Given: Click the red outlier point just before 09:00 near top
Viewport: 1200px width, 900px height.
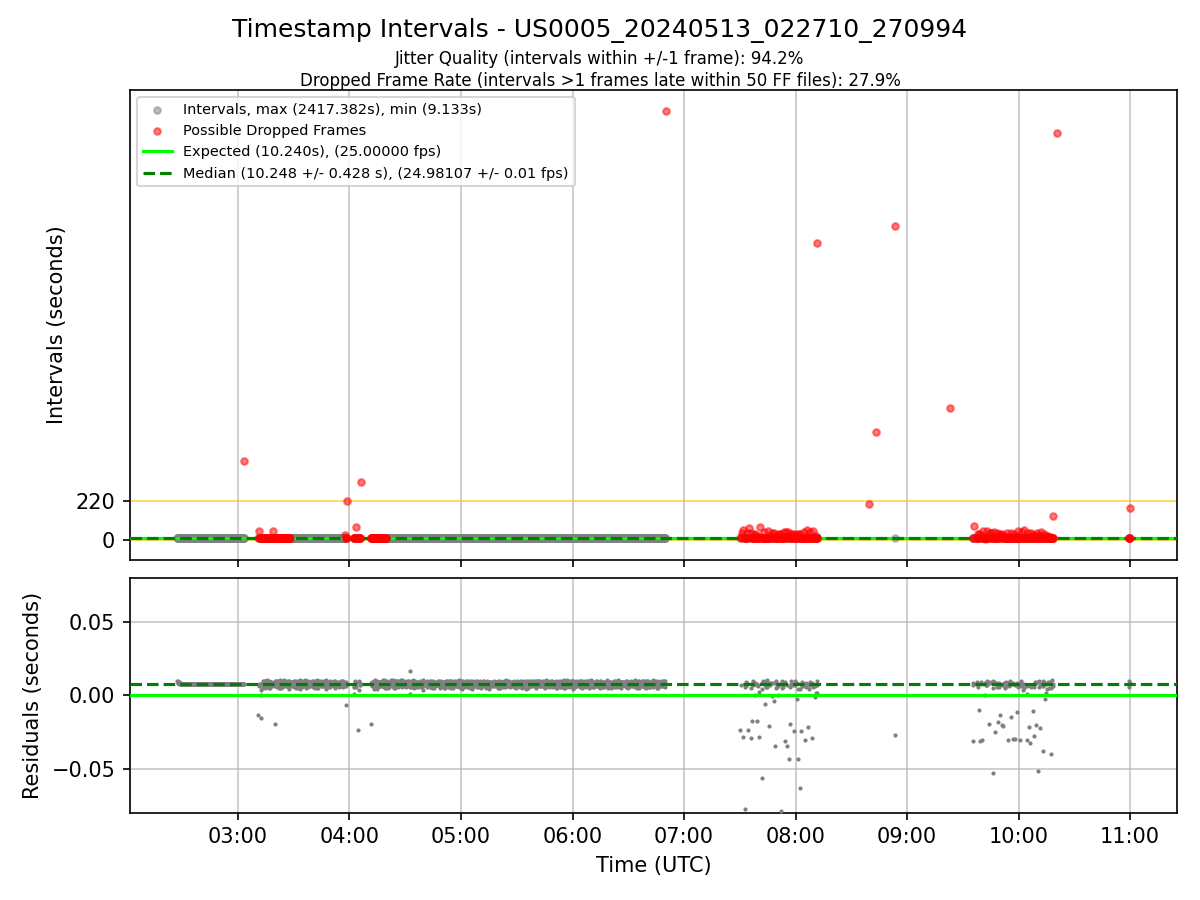Looking at the screenshot, I should point(895,226).
